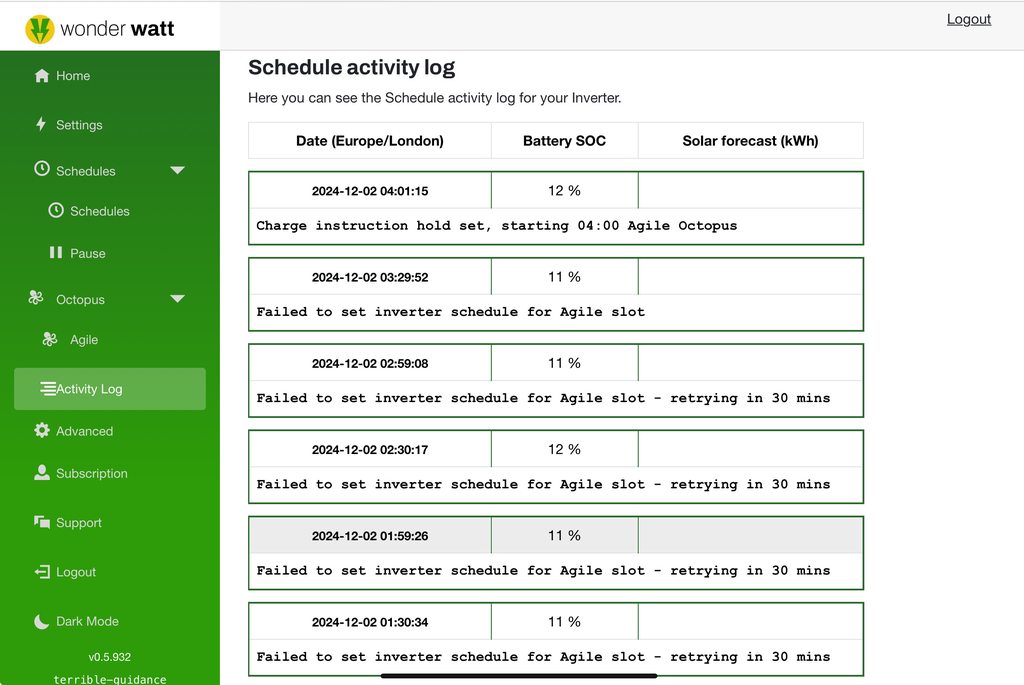
Task: Click the Pause bars icon
Action: [x=56, y=253]
